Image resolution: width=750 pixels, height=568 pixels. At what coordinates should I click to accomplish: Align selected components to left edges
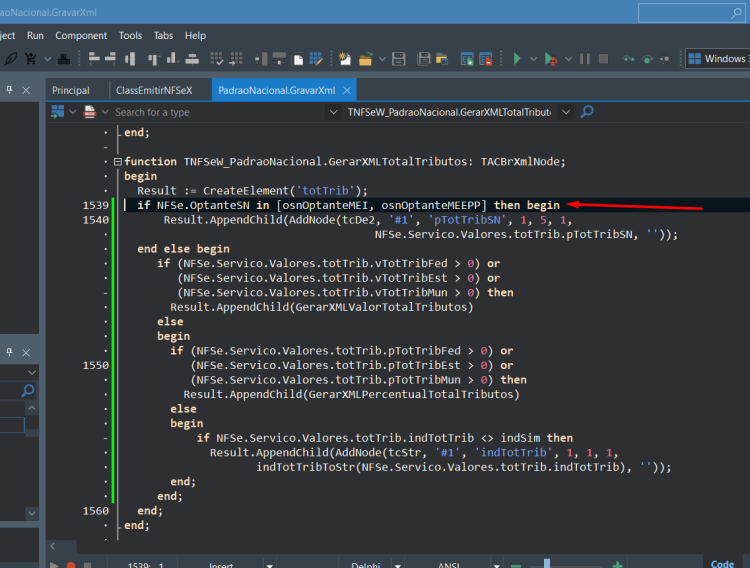click(94, 59)
